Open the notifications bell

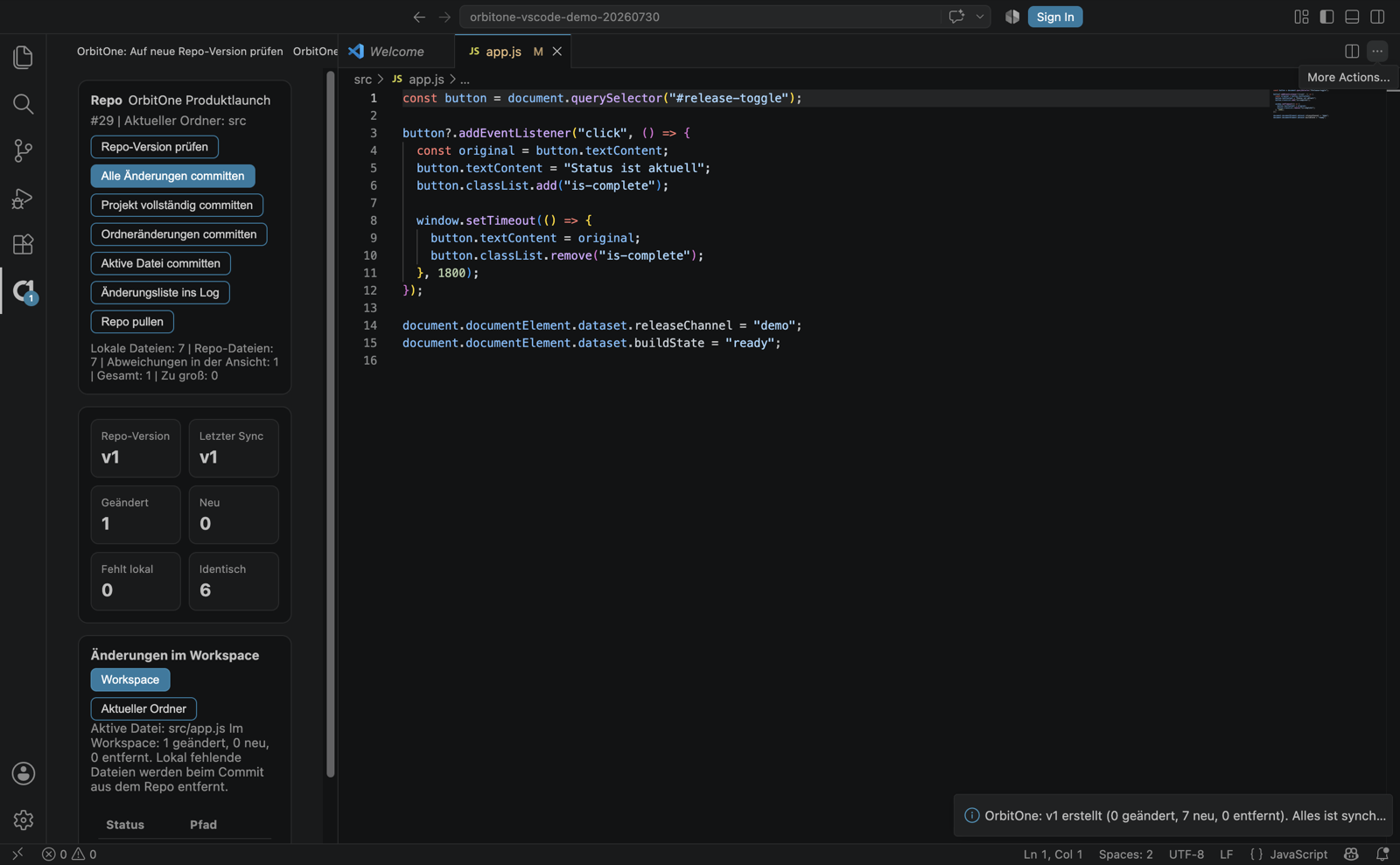tap(1382, 855)
